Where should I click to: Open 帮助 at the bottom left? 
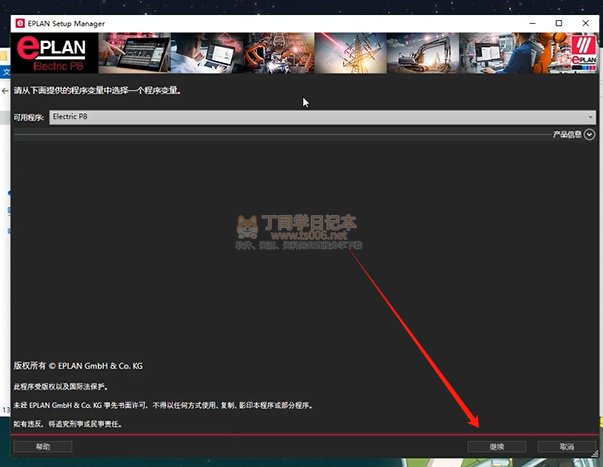point(43,447)
